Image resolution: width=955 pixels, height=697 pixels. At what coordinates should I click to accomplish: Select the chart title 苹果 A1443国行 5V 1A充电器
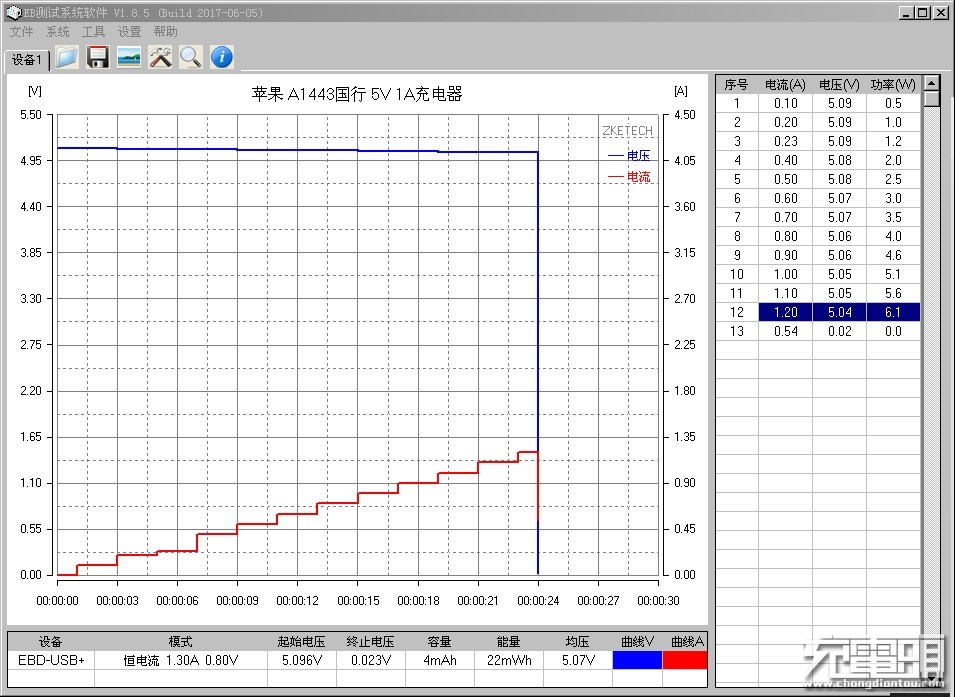click(x=357, y=94)
